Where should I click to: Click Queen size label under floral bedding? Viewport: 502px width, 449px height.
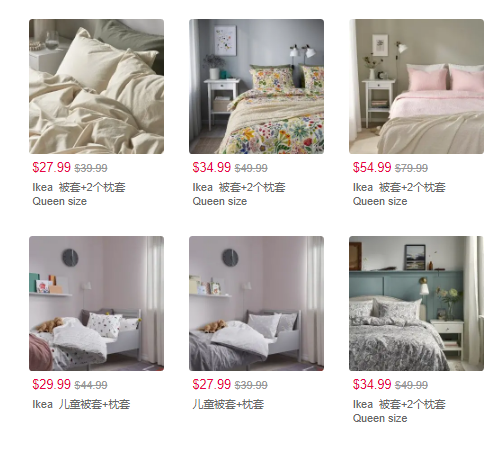220,201
